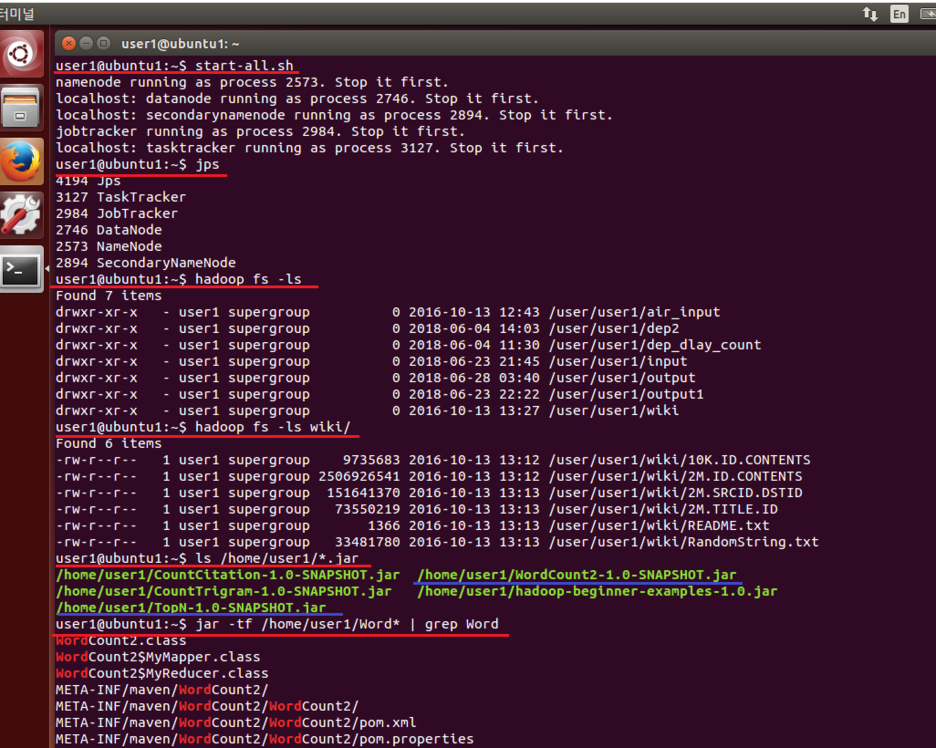The height and width of the screenshot is (748, 936).
Task: Click the '3127 TaskTracker' output line
Action: (121, 197)
